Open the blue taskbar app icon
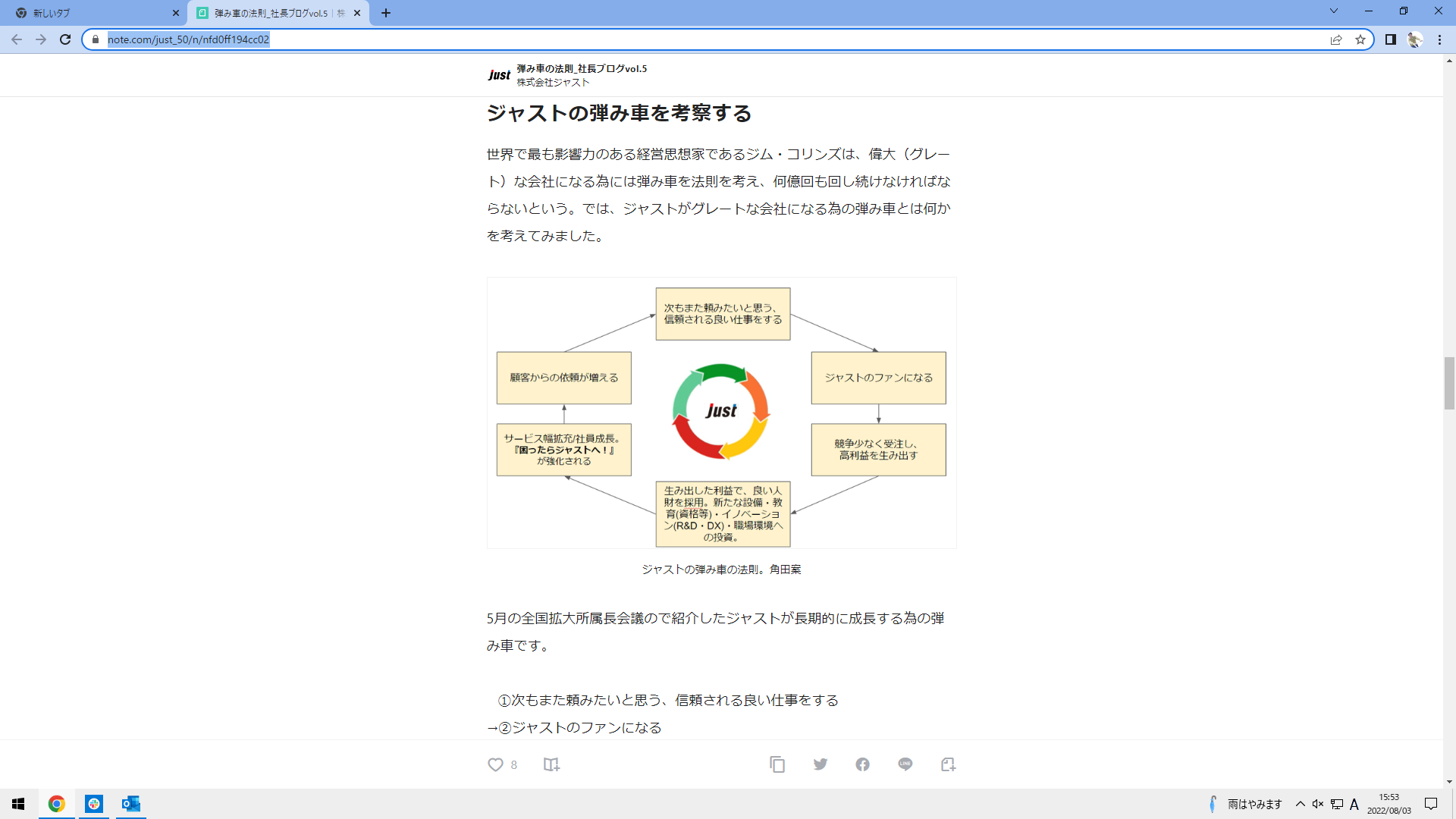 click(93, 804)
